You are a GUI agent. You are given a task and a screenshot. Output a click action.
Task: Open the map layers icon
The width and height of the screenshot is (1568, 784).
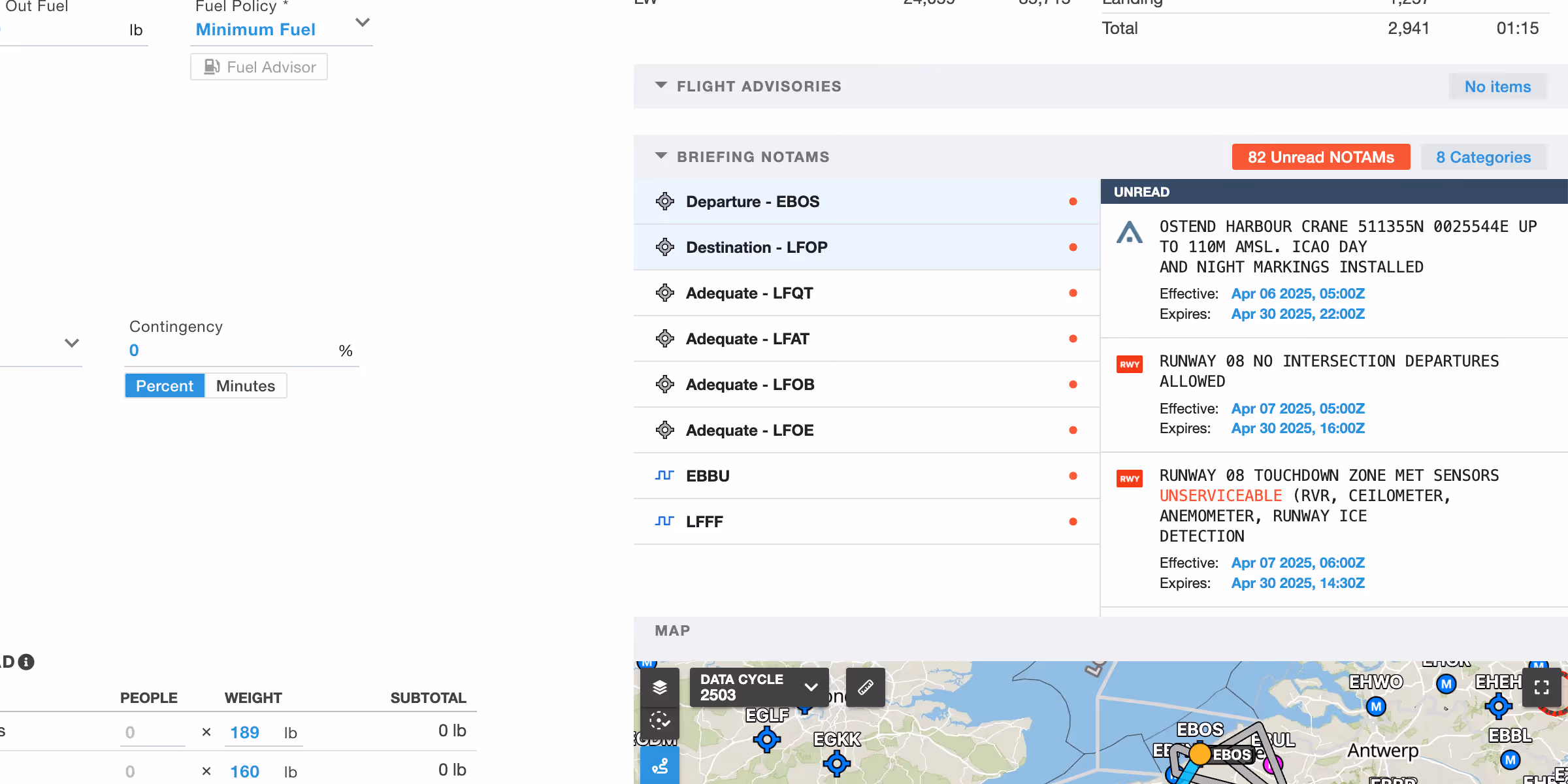[x=659, y=687]
